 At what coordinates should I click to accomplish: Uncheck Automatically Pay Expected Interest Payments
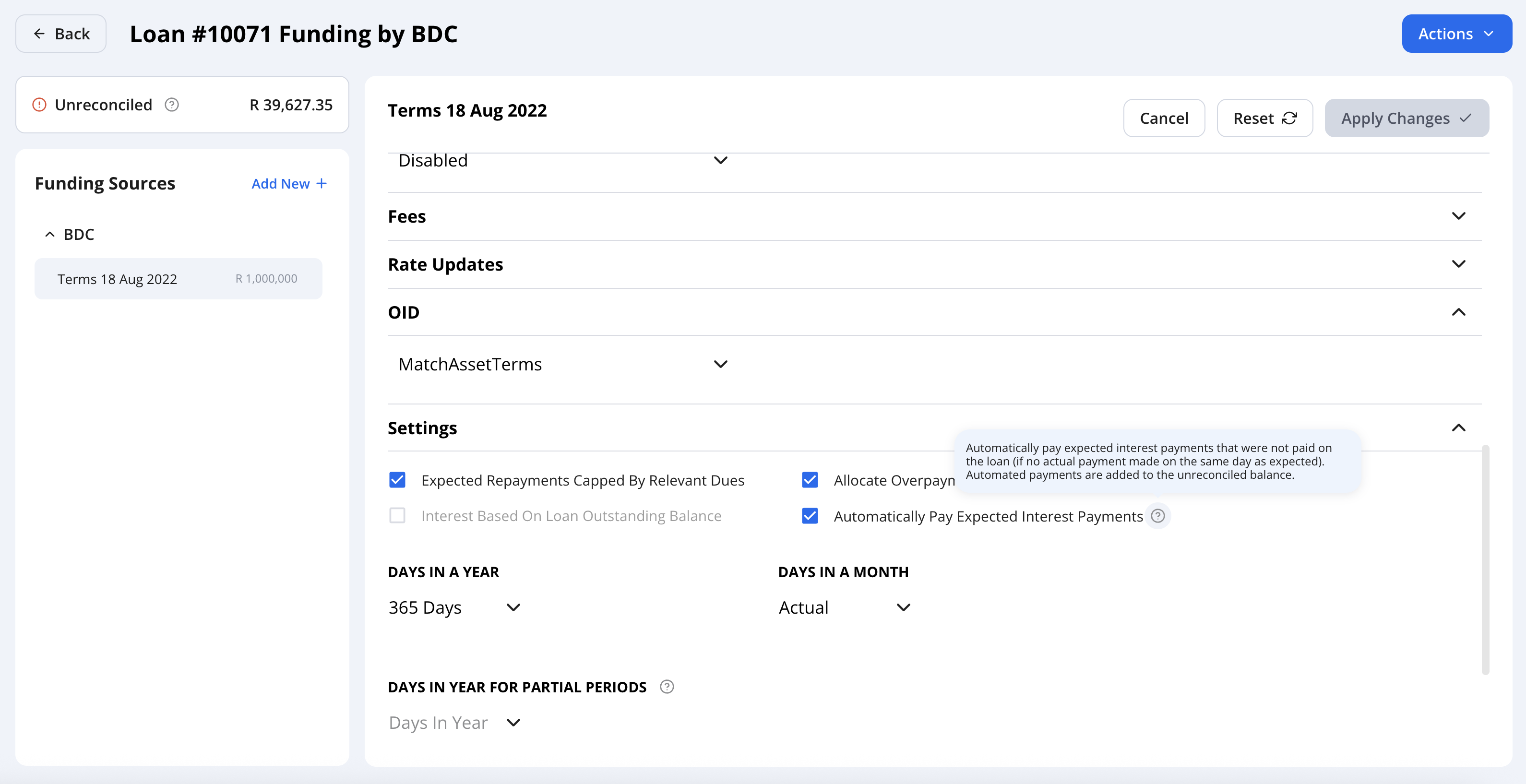tap(810, 516)
